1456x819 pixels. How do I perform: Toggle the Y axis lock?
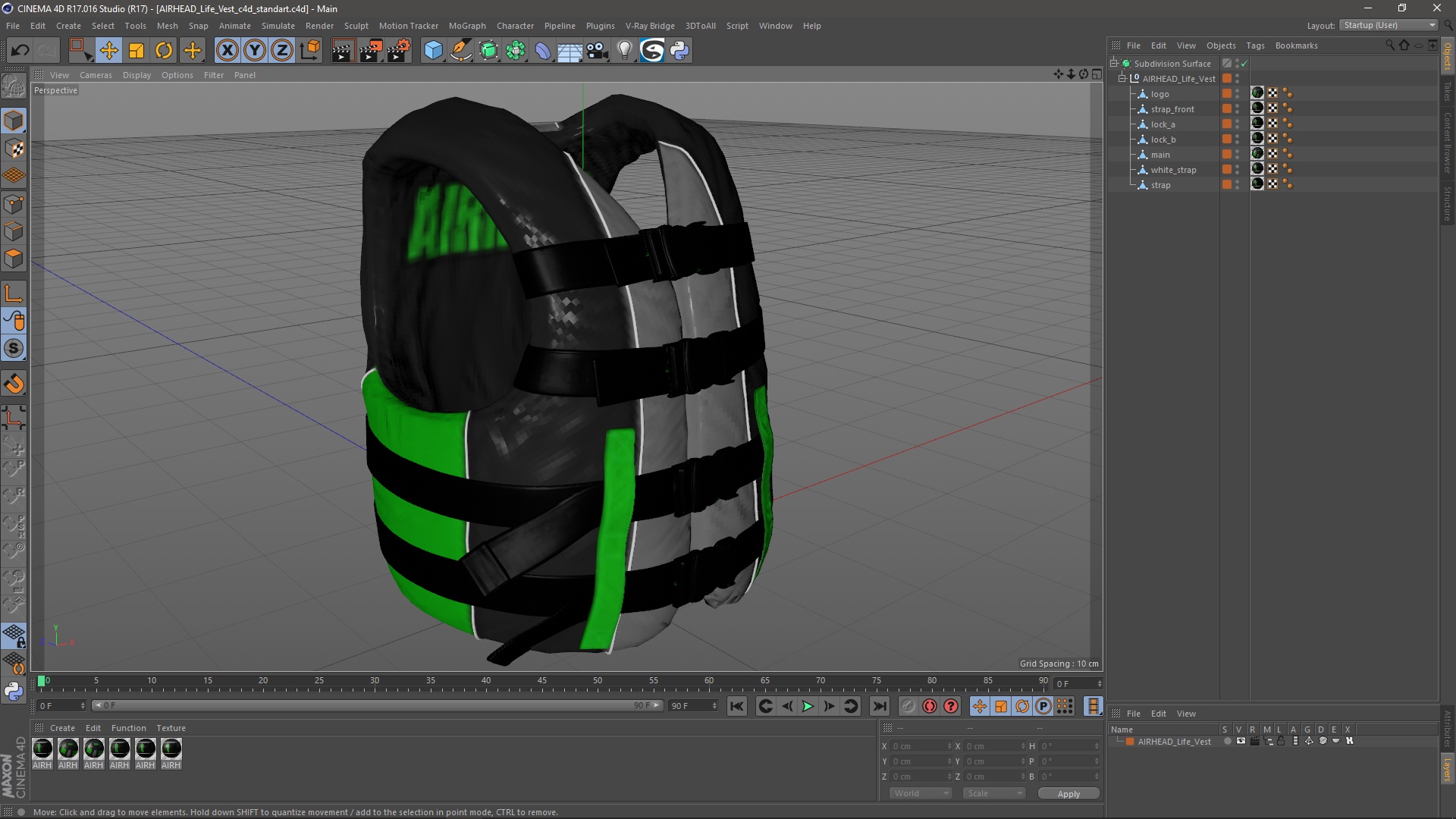click(255, 51)
